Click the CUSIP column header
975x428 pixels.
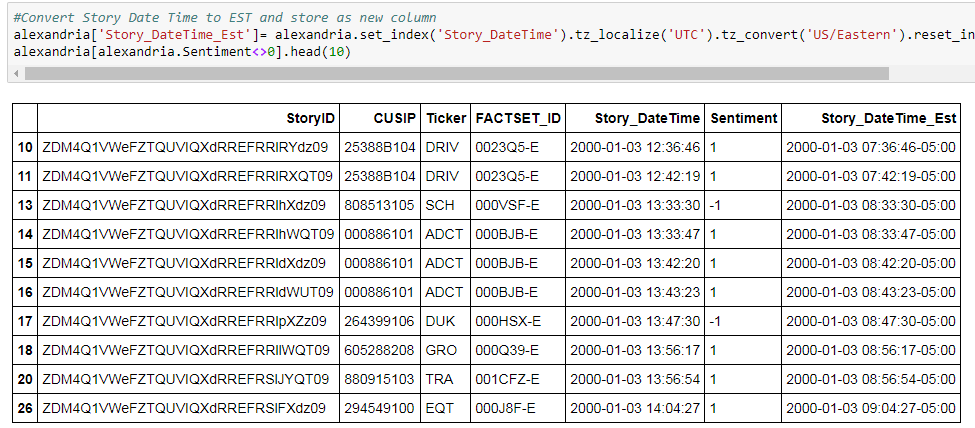380,118
